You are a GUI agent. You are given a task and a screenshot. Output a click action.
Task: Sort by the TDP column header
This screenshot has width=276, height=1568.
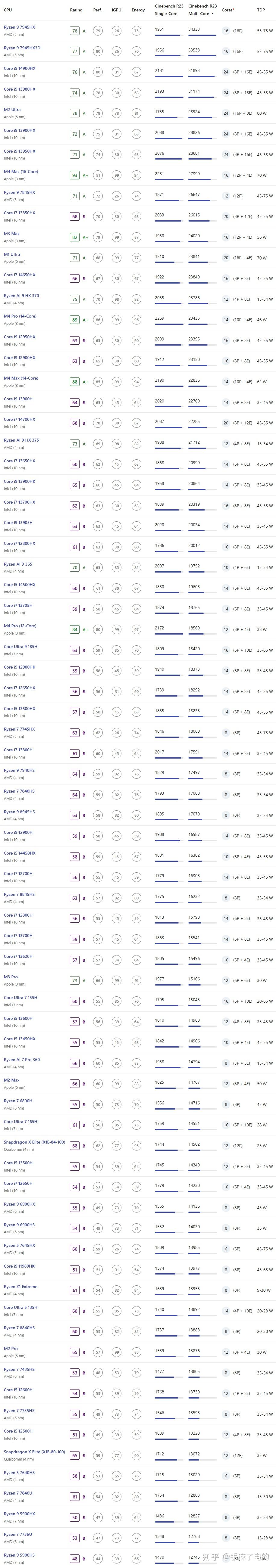261,10
